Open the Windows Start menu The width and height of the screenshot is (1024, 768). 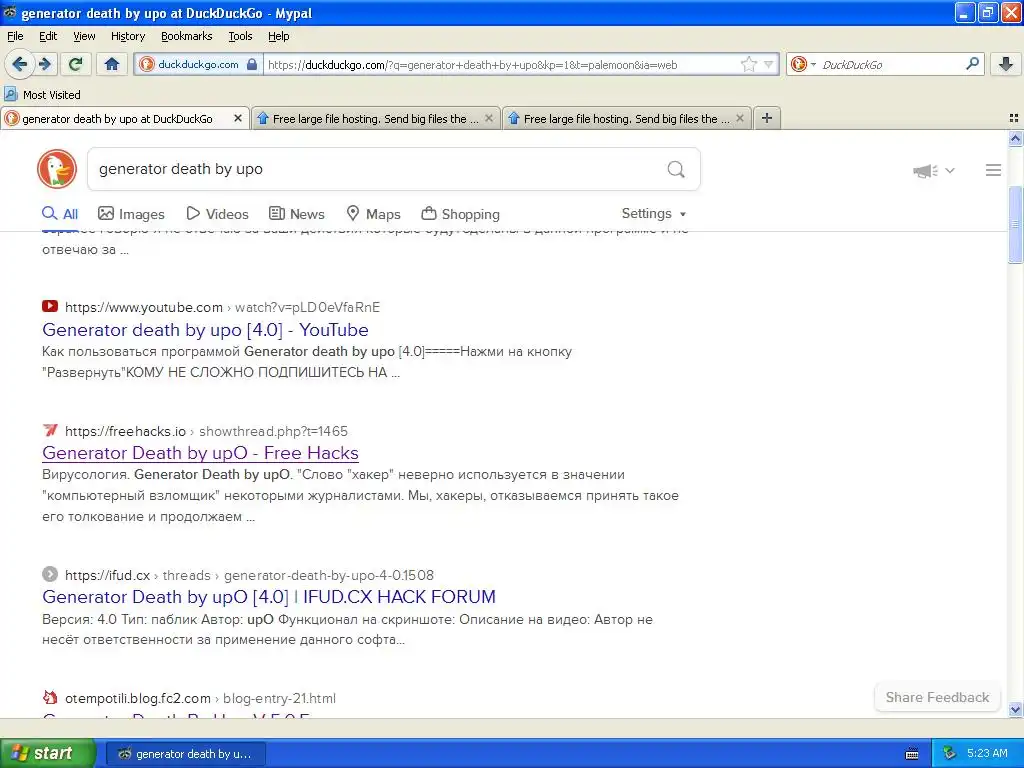point(47,753)
